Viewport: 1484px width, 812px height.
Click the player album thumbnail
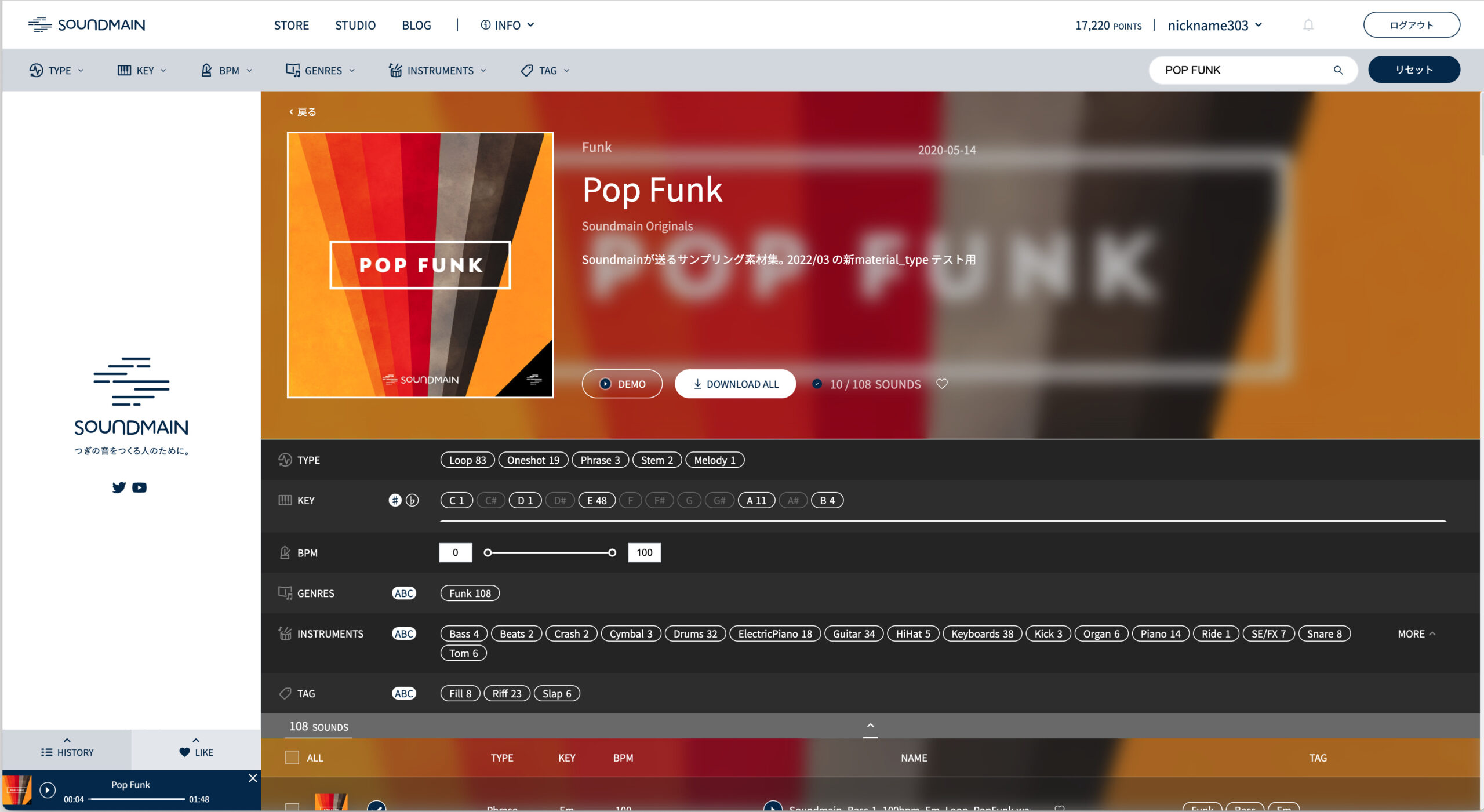[17, 789]
